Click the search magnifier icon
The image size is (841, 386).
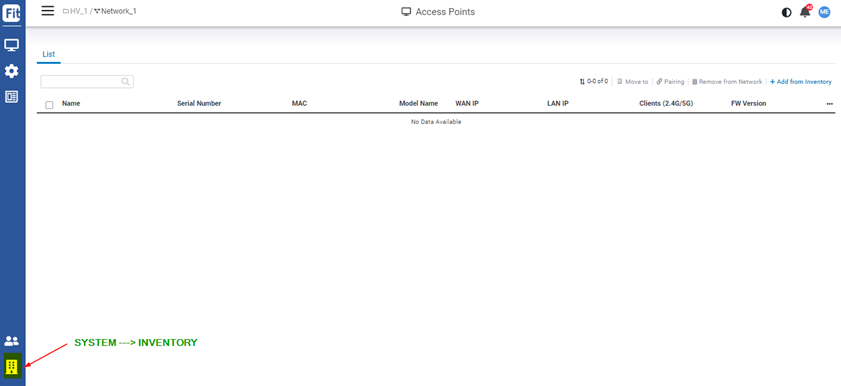coord(126,81)
